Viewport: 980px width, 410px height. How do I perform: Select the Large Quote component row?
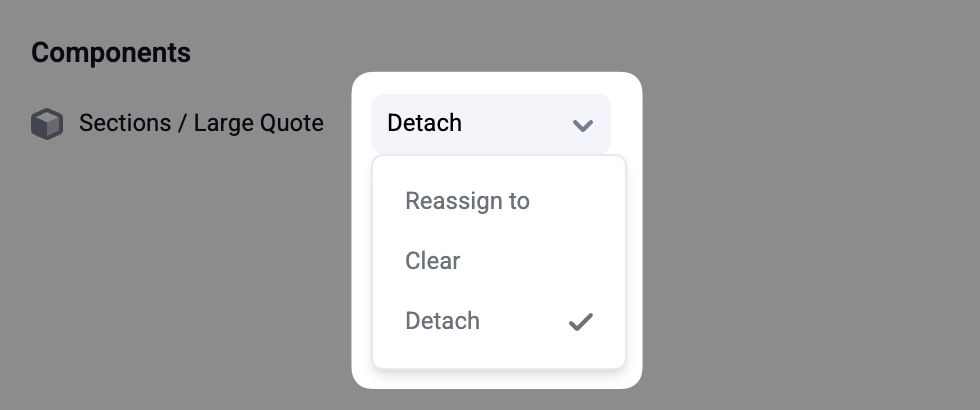pyautogui.click(x=201, y=124)
